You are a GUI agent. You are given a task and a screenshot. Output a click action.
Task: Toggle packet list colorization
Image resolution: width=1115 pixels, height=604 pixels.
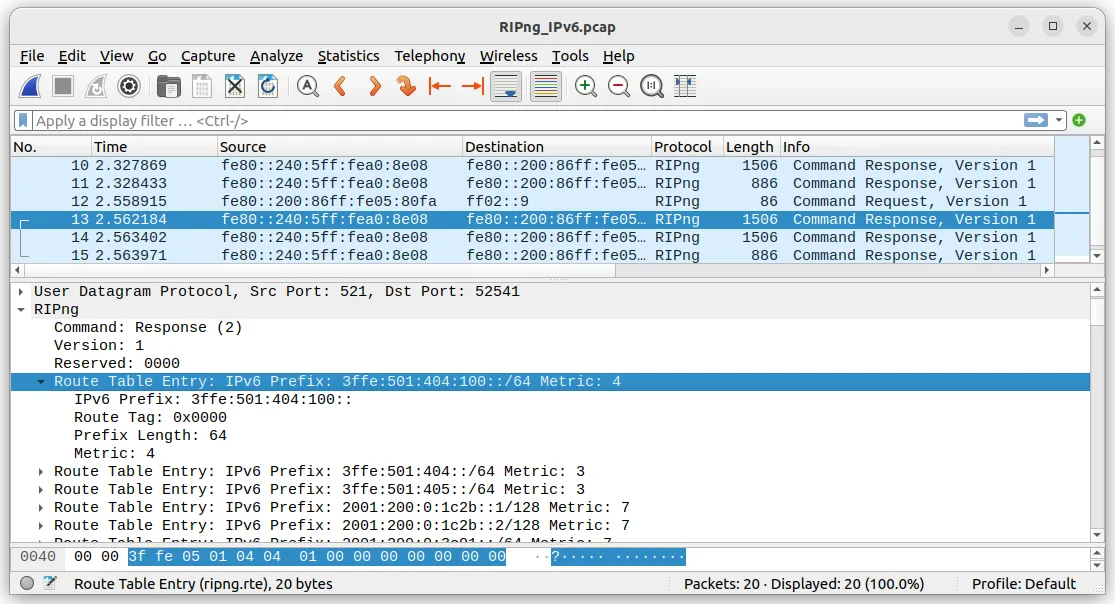[x=545, y=87]
